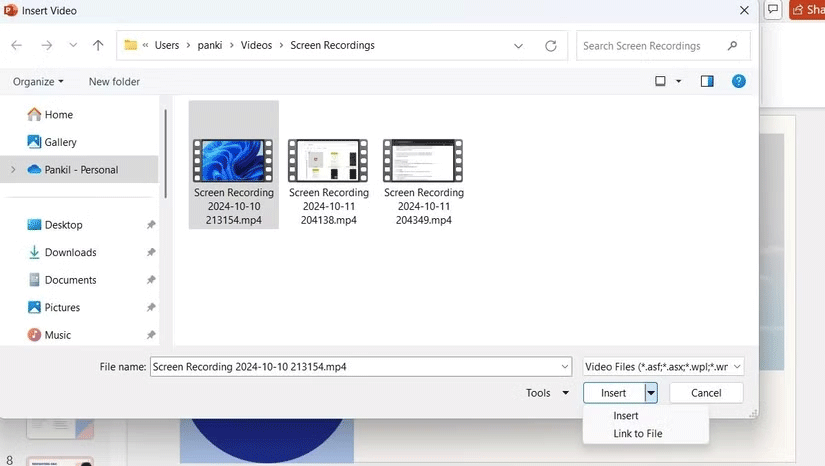Expand the Pankil - Personal tree node
The image size is (825, 466).
tap(13, 170)
